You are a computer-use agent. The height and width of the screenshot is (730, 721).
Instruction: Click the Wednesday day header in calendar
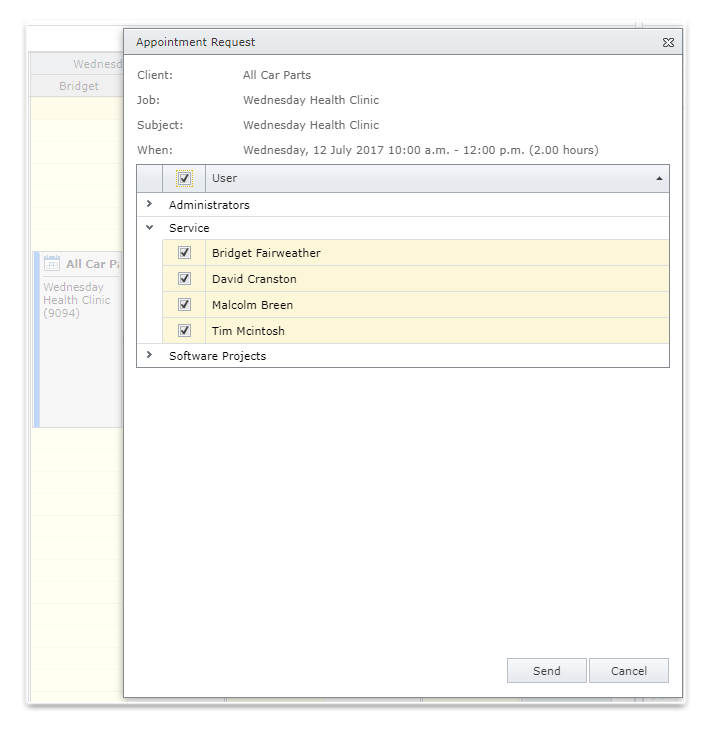pos(96,64)
